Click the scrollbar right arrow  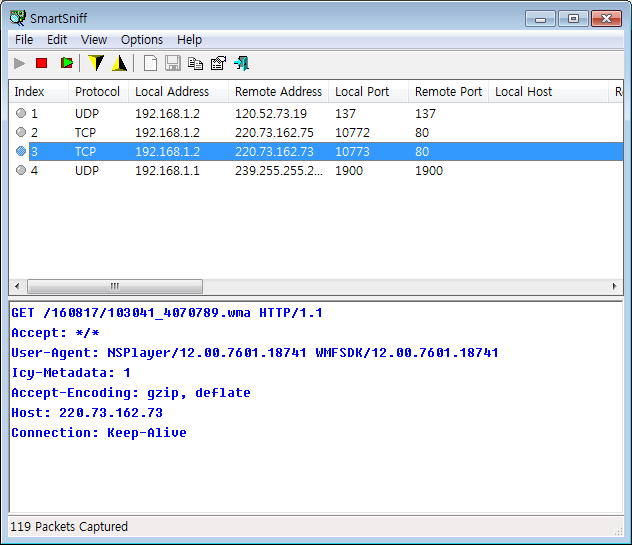pyautogui.click(x=614, y=286)
